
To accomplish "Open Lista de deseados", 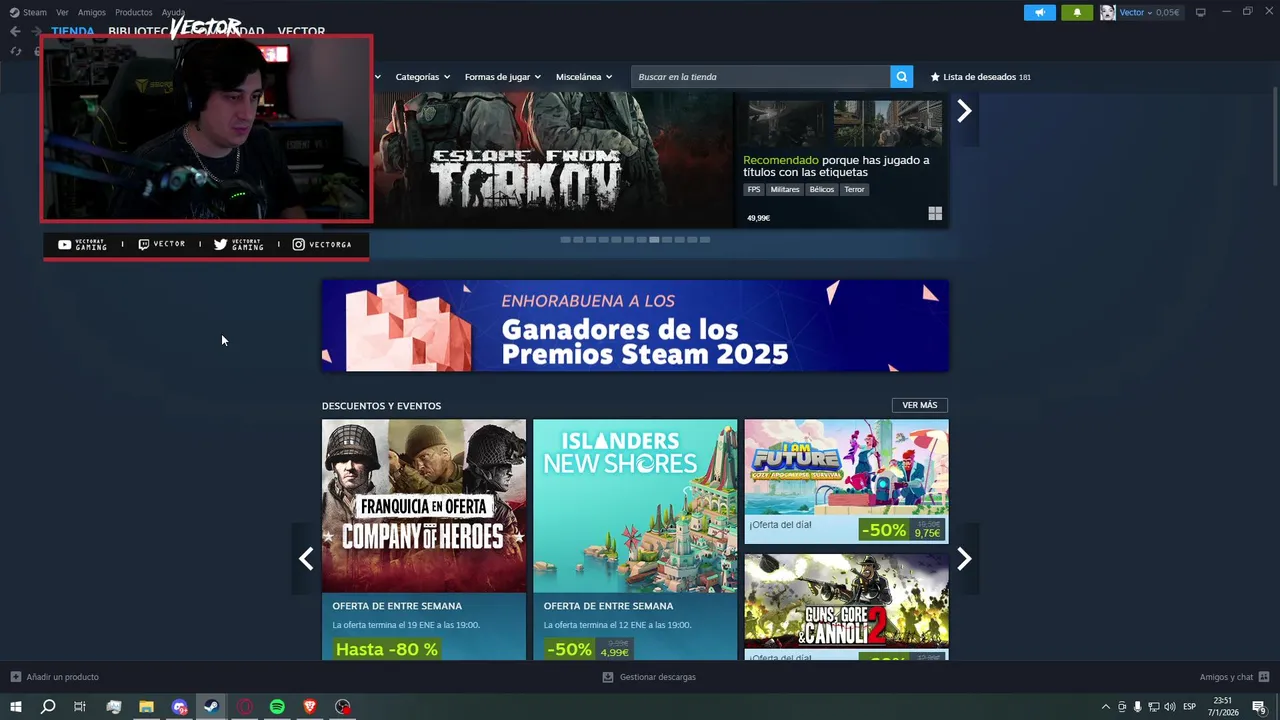I will click(980, 77).
